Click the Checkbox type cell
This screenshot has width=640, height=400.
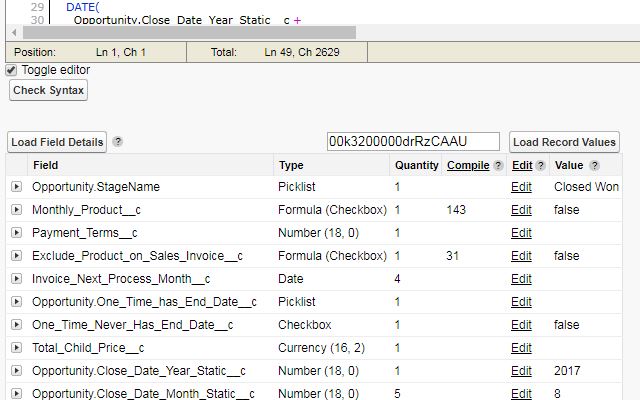tap(304, 325)
